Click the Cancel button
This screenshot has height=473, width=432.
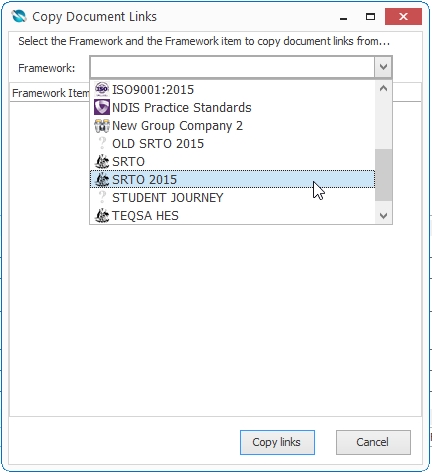(x=373, y=442)
